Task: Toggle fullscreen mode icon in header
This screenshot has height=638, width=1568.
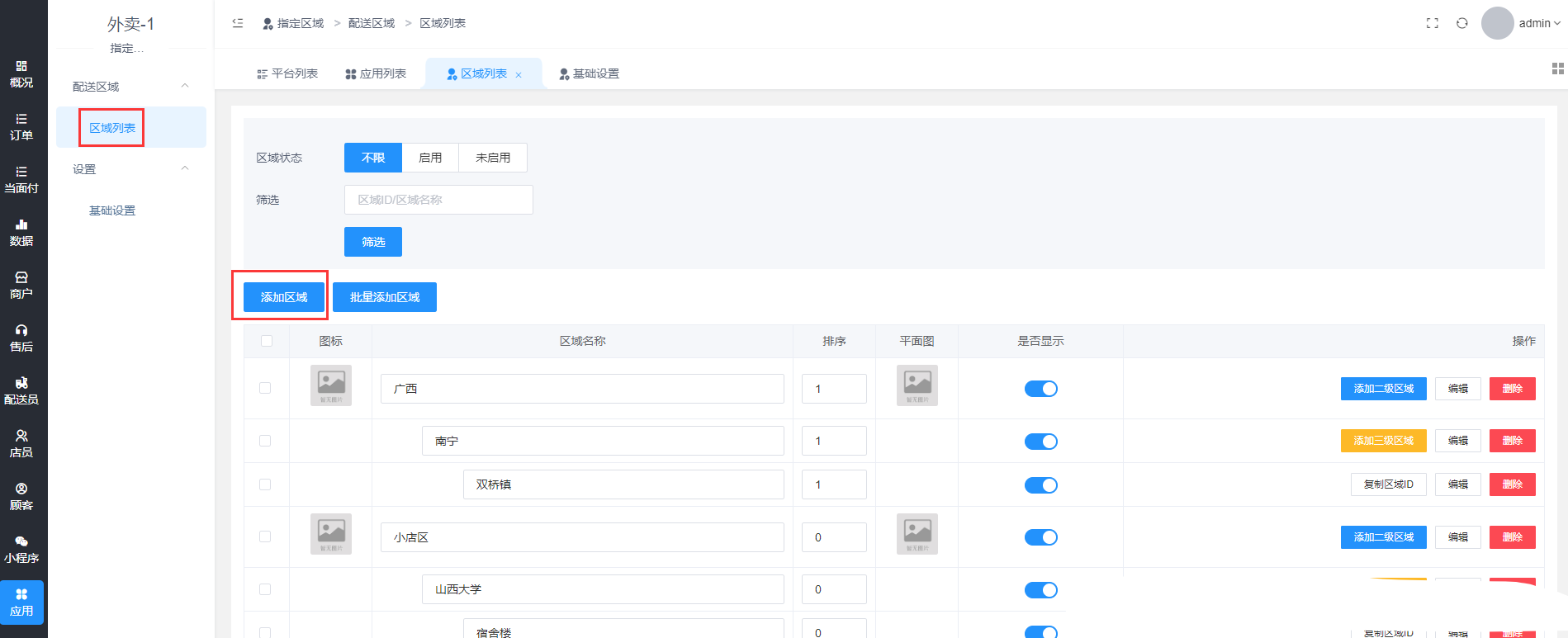Action: 1433,23
